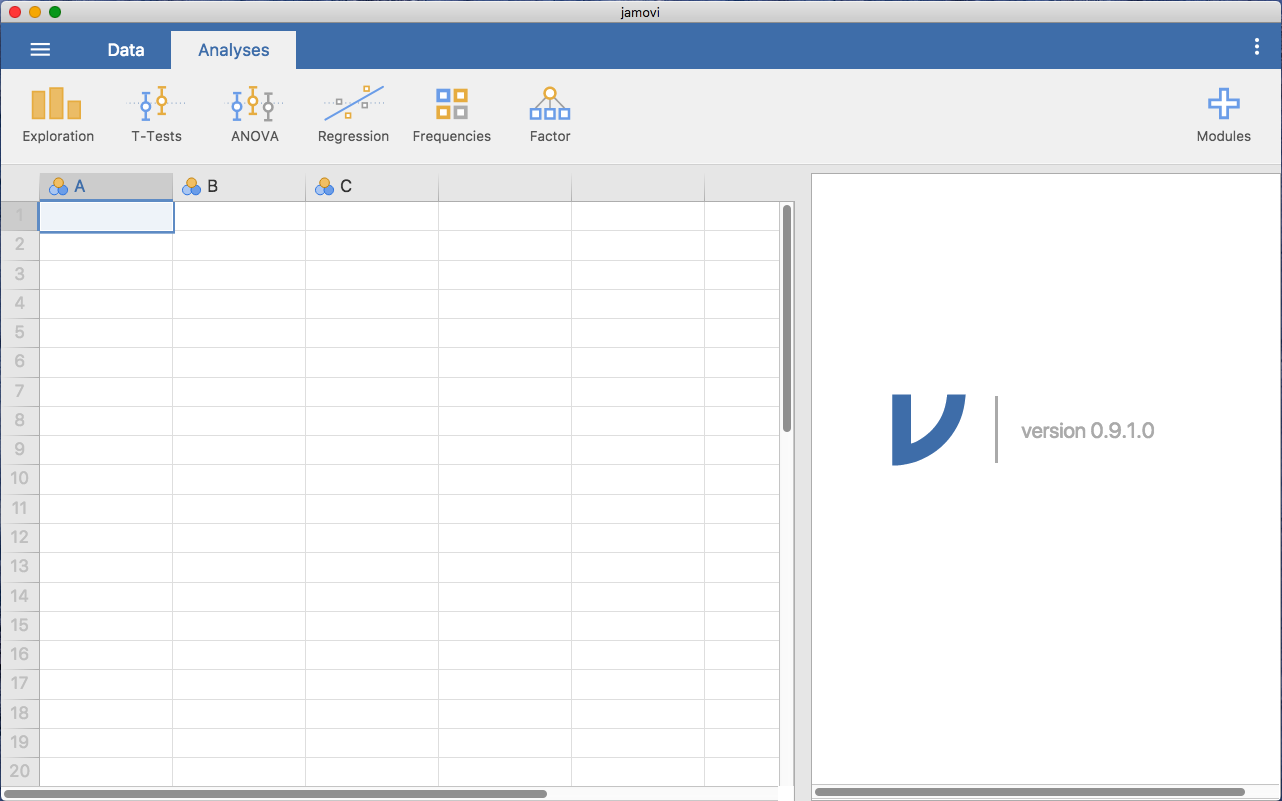This screenshot has width=1282, height=801.
Task: Select column B header
Action: tap(239, 186)
